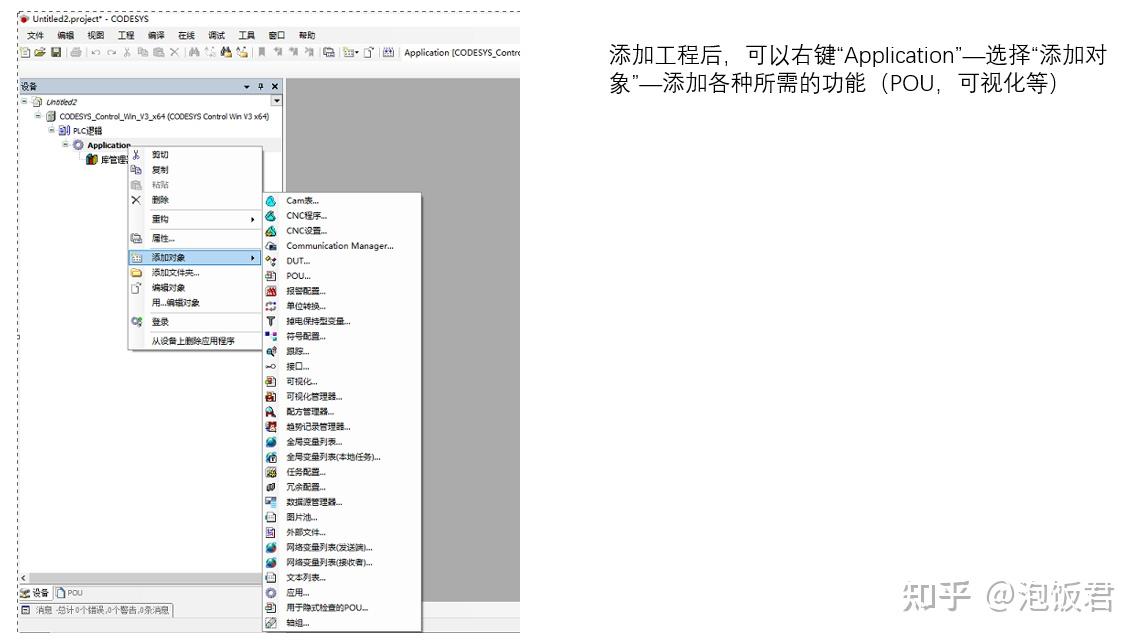Expand the "重构" context menu submenu
Screen dimensions: 1143x642
[160, 218]
